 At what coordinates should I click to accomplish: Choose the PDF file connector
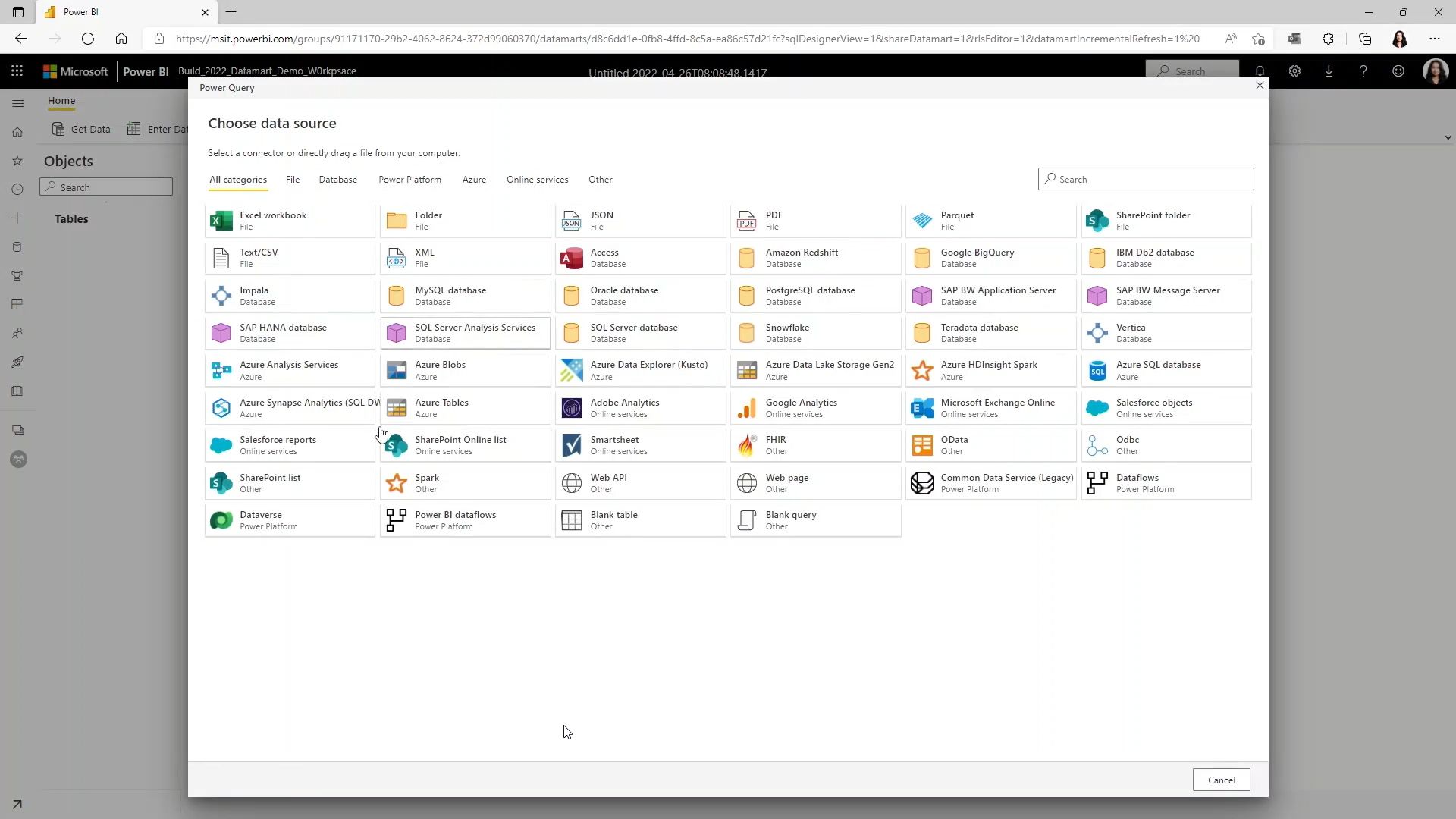pos(815,221)
